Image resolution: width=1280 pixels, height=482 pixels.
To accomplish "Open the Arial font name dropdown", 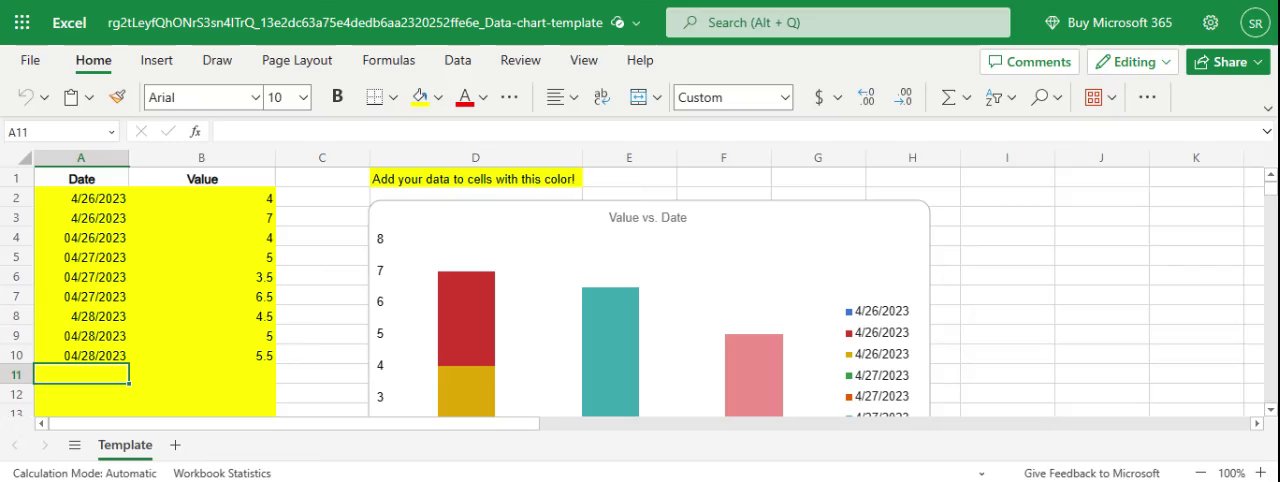I will tap(255, 97).
